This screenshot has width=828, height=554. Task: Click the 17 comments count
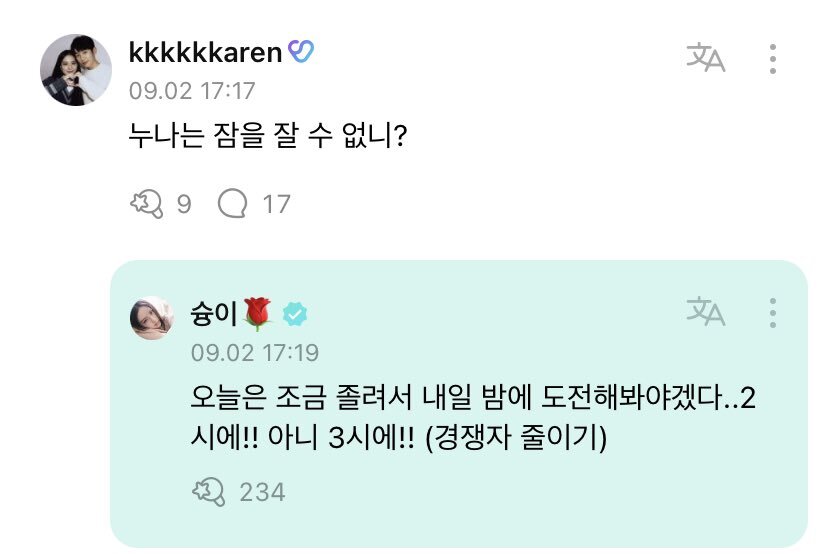[x=277, y=204]
